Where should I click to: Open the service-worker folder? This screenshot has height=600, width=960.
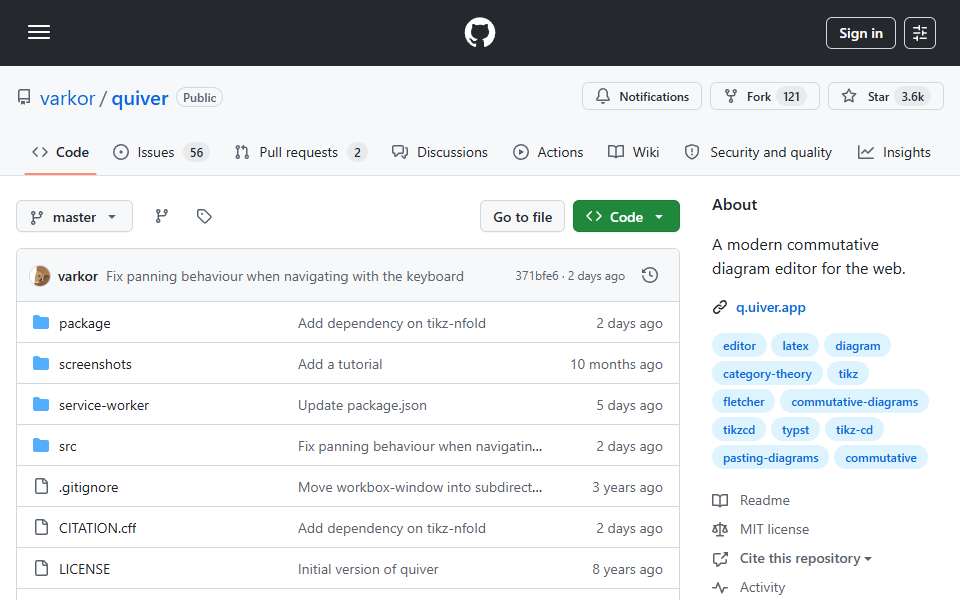pyautogui.click(x=103, y=405)
